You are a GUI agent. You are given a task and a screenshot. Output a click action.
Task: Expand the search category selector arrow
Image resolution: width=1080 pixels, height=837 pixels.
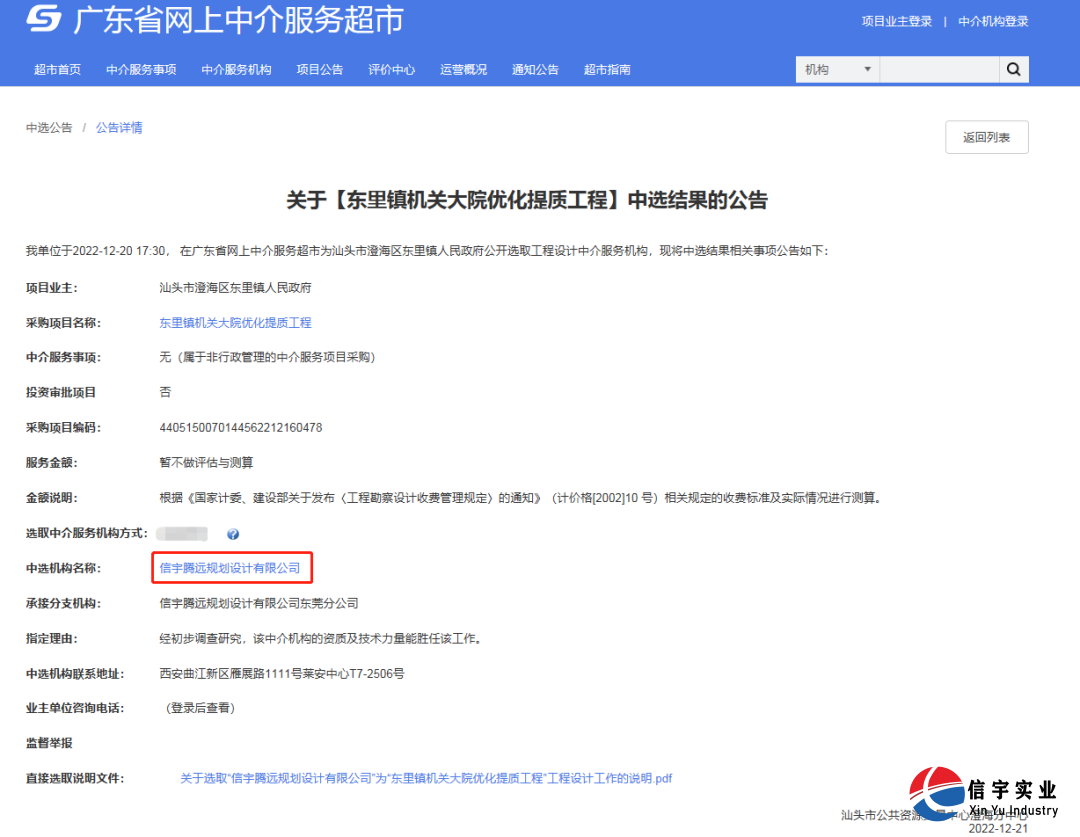tap(866, 69)
